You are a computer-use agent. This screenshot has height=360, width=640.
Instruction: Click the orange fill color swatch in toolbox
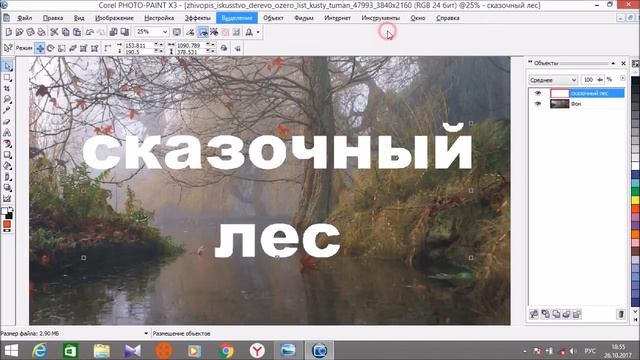pos(7,224)
